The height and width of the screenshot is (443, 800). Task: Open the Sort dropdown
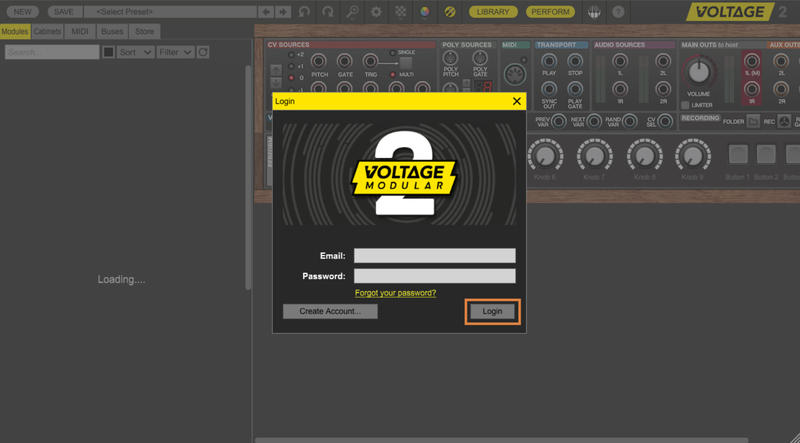coord(135,52)
